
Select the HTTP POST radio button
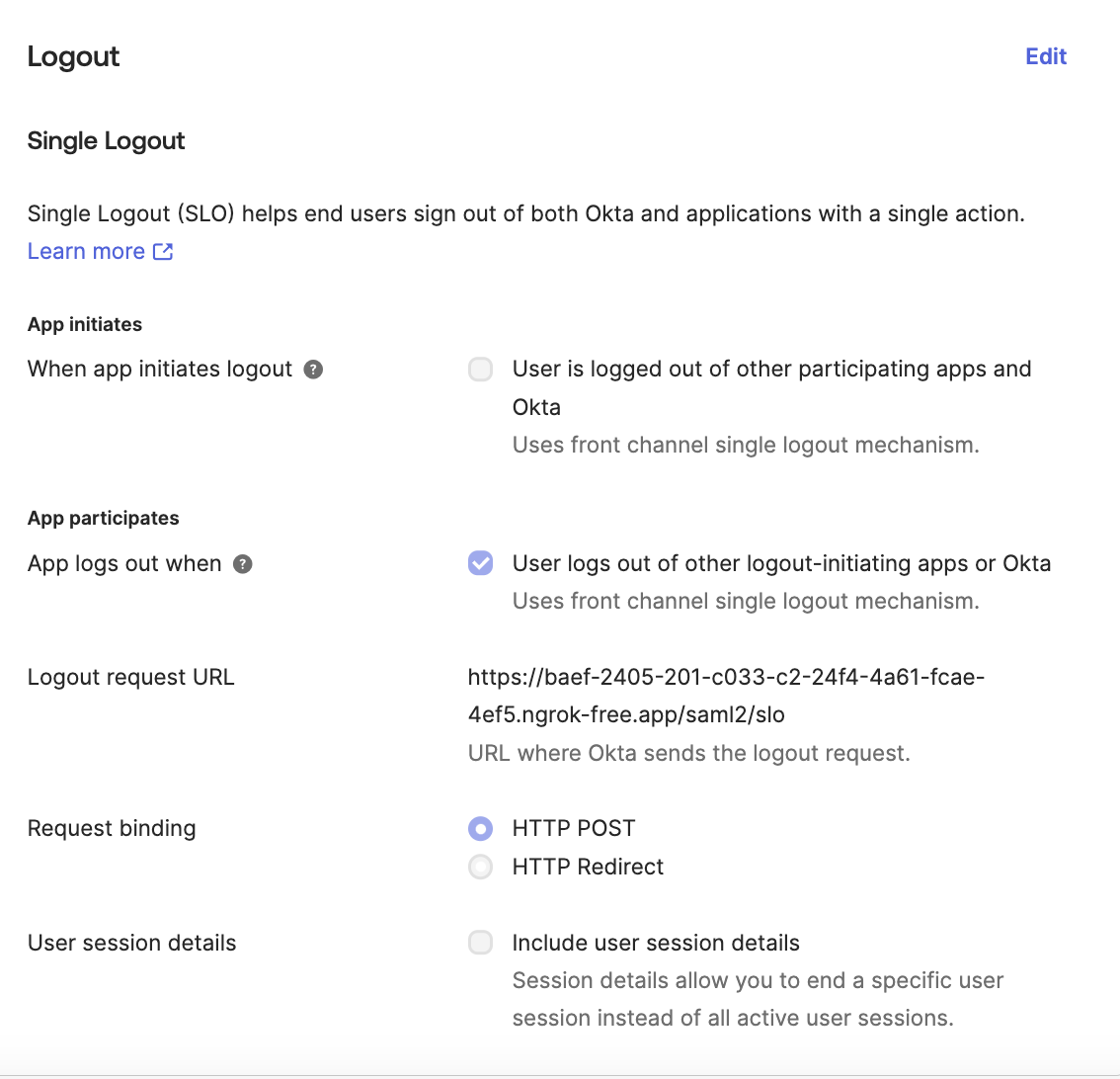tap(480, 828)
